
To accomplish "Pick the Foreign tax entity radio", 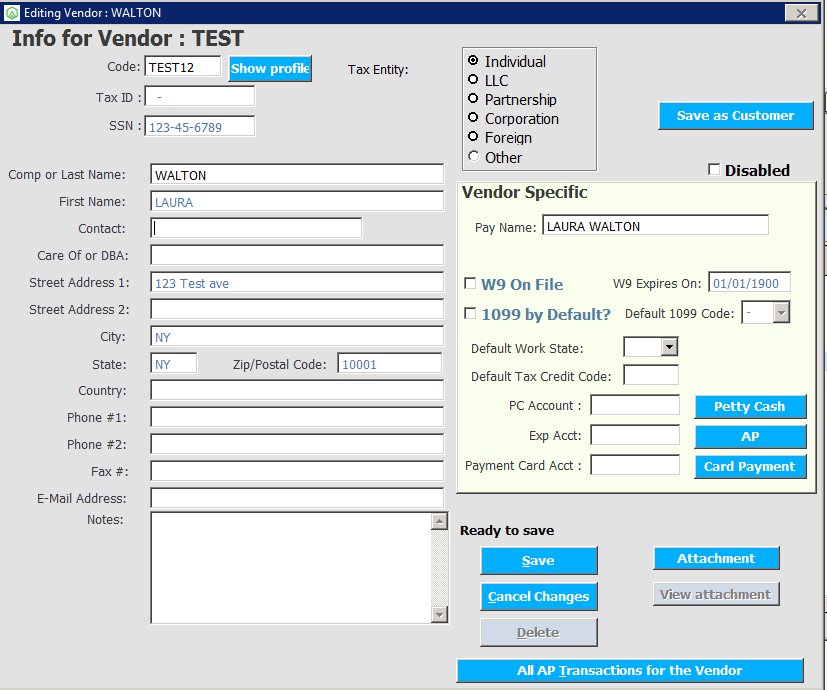I will pos(473,137).
